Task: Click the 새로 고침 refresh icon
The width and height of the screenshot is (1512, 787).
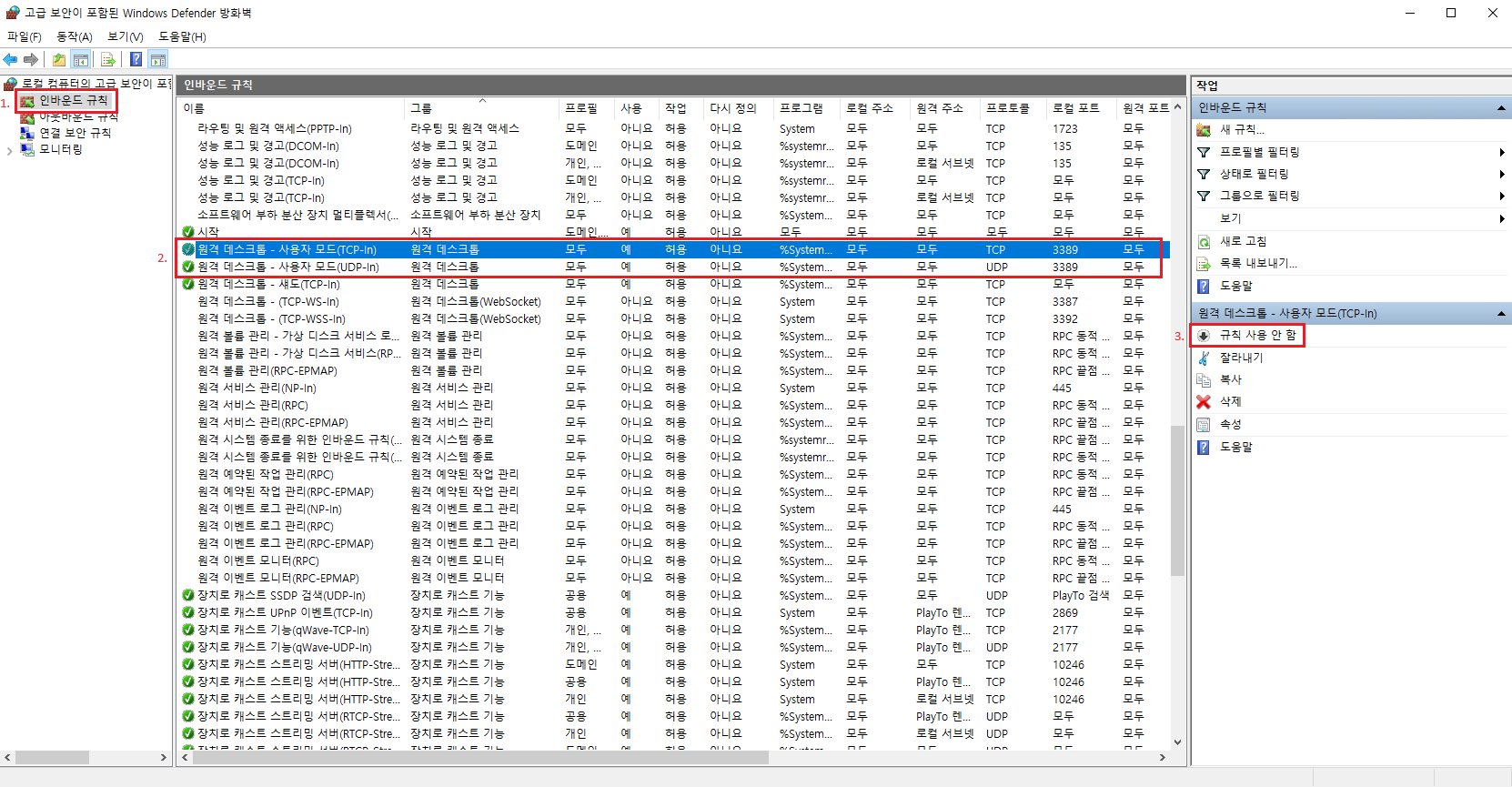Action: point(1204,241)
